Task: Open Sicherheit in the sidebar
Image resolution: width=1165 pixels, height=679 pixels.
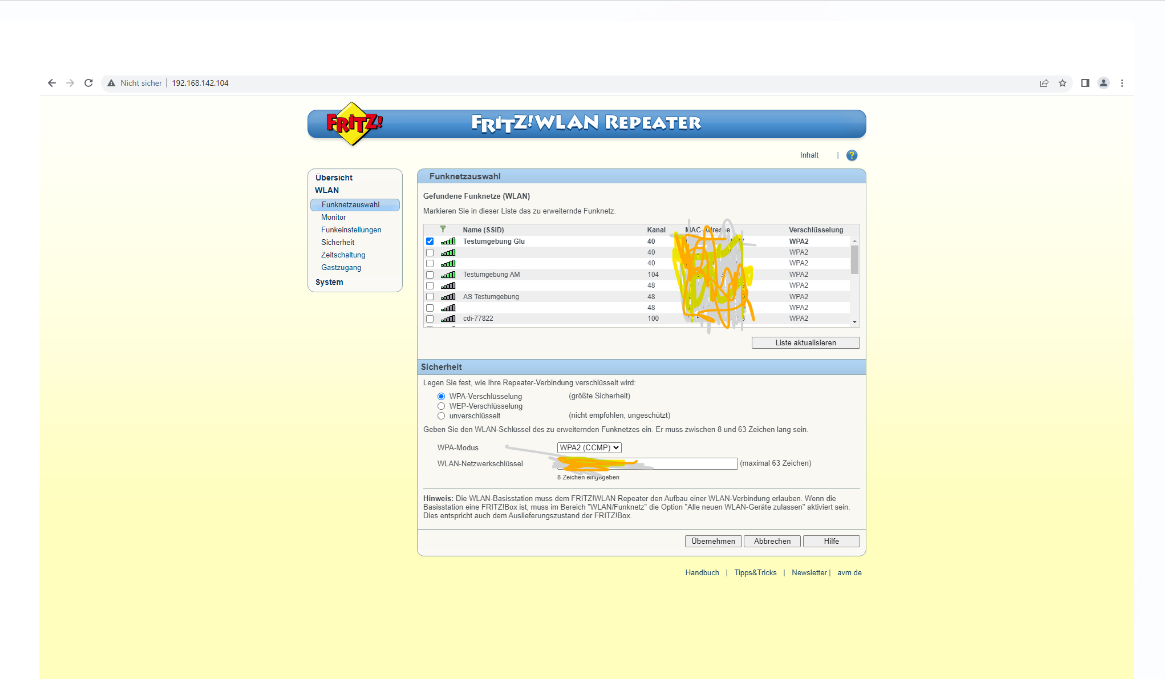Action: (337, 242)
